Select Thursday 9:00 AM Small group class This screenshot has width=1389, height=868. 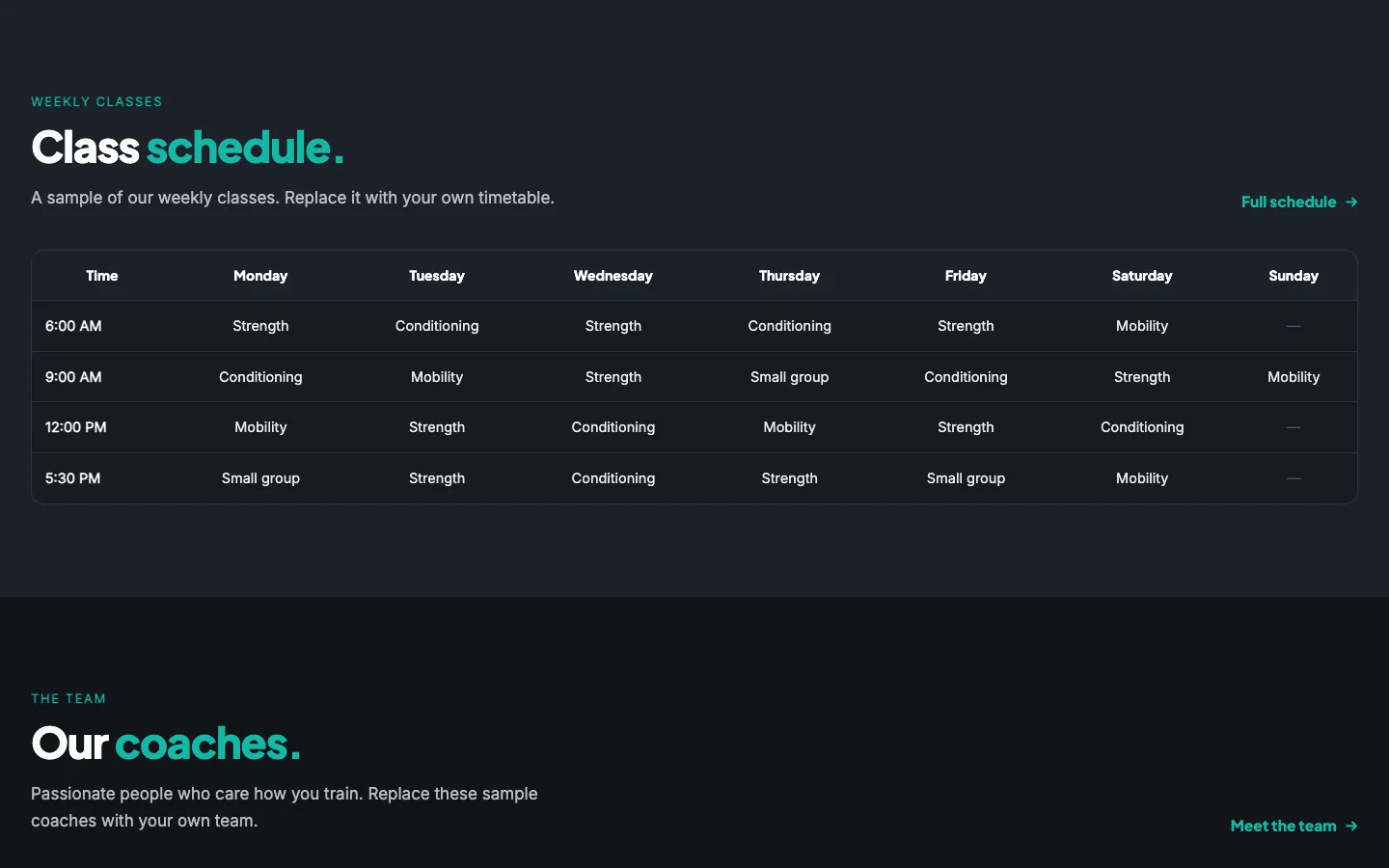pos(790,377)
